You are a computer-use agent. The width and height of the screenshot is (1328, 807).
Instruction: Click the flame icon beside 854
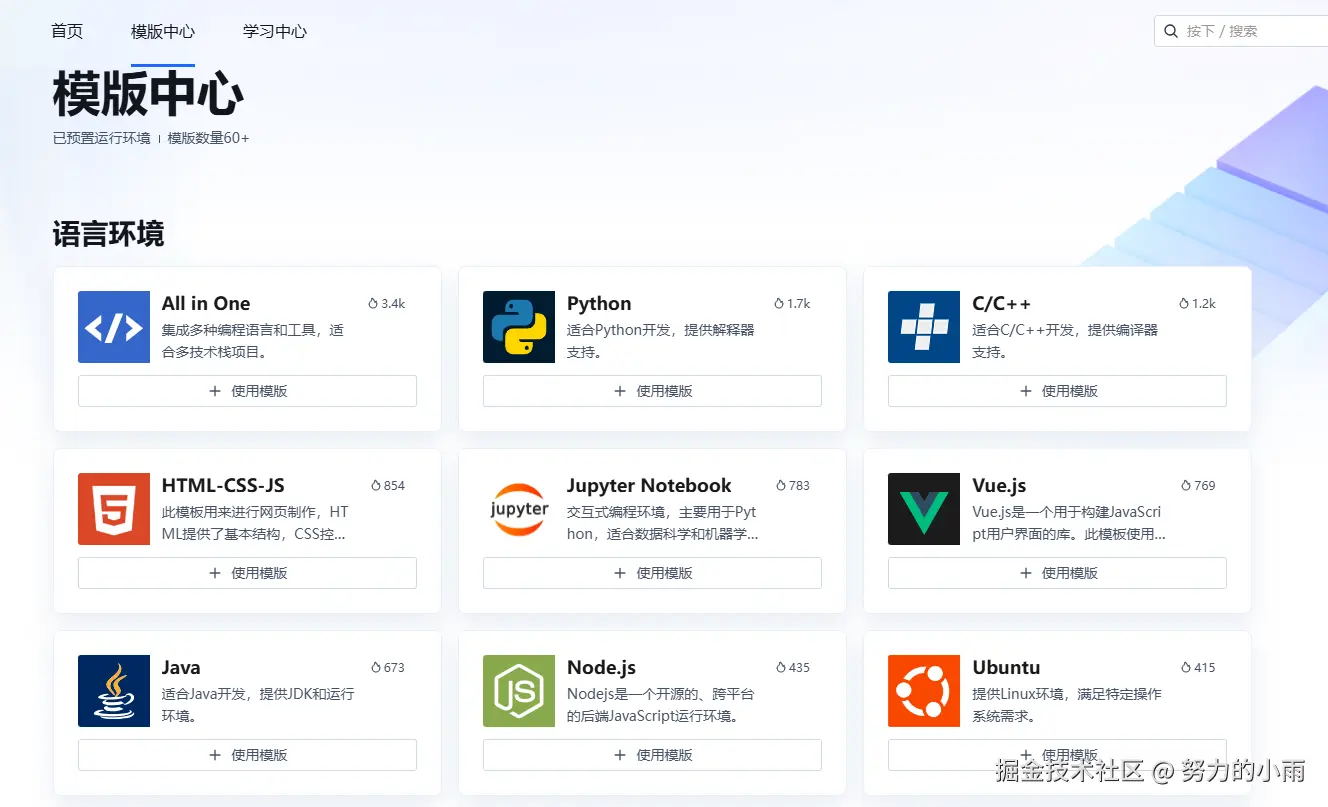coord(375,485)
